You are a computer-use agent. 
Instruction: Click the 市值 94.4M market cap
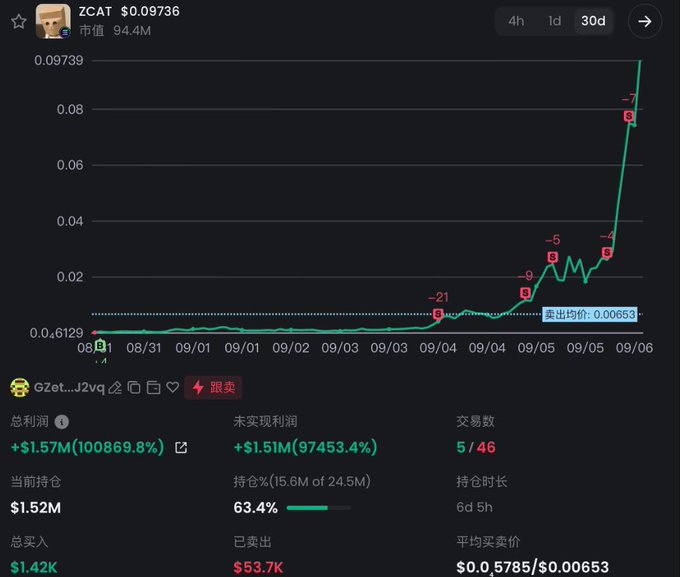115,30
